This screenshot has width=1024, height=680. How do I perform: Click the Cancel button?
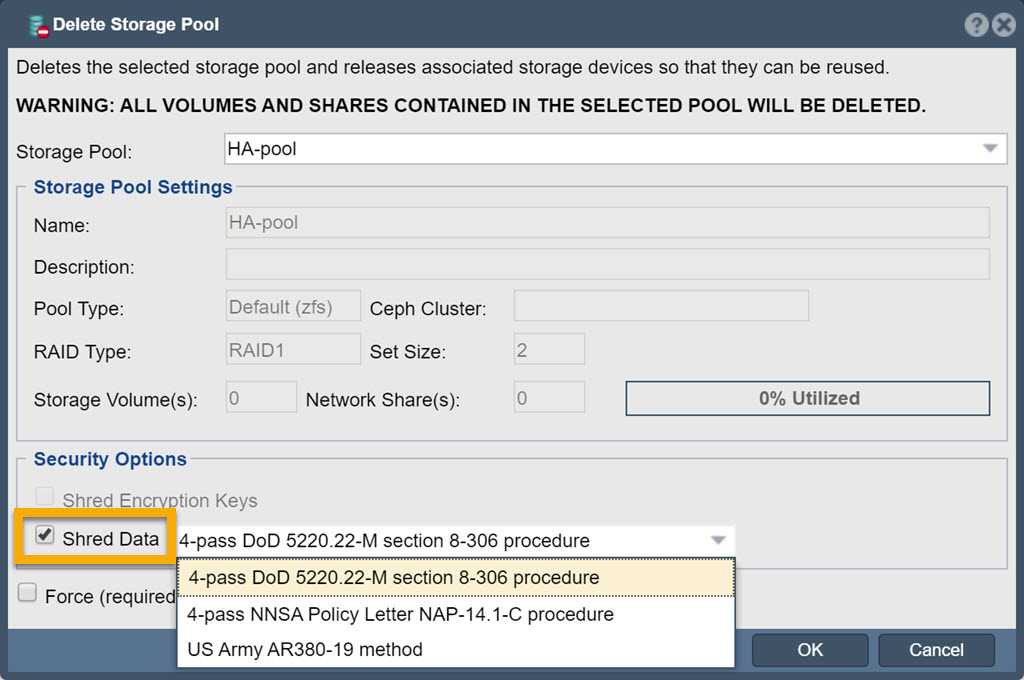click(936, 650)
